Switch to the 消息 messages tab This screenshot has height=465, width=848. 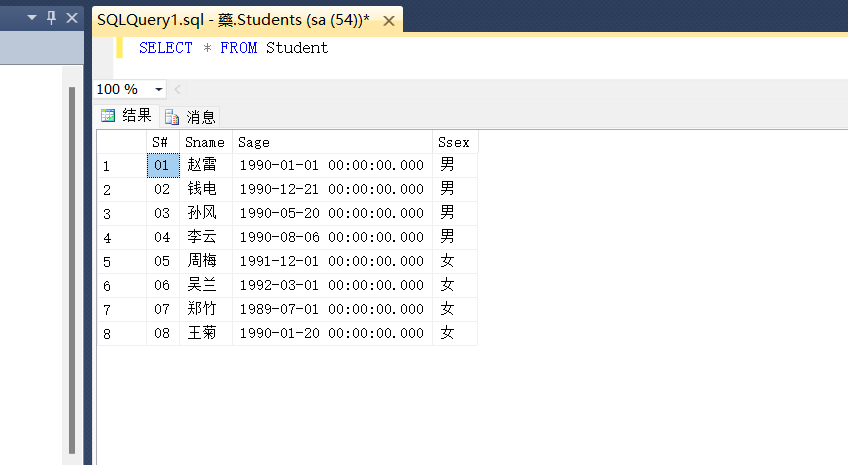tap(190, 117)
